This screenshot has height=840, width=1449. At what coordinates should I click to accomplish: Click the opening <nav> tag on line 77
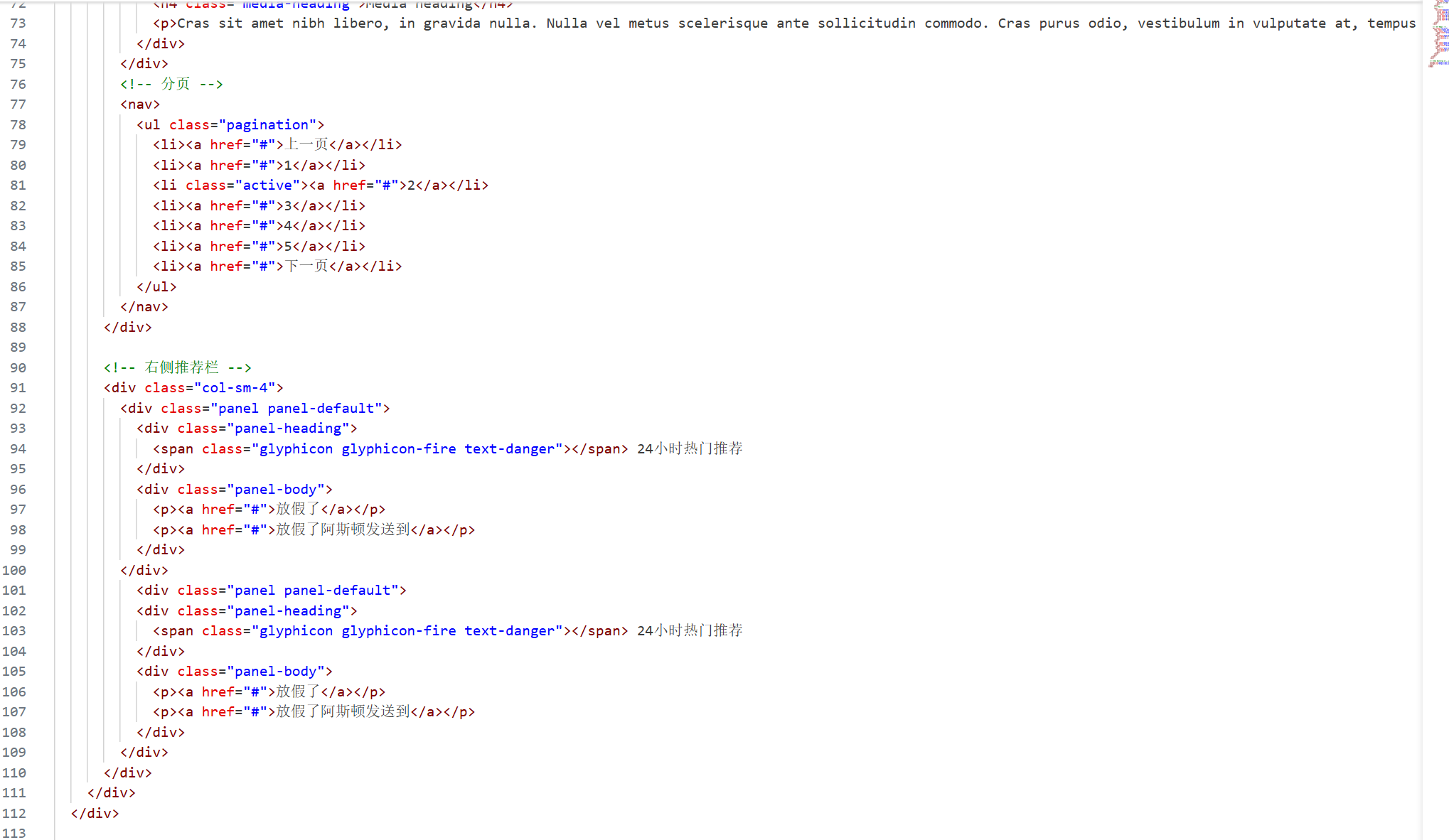[x=140, y=104]
